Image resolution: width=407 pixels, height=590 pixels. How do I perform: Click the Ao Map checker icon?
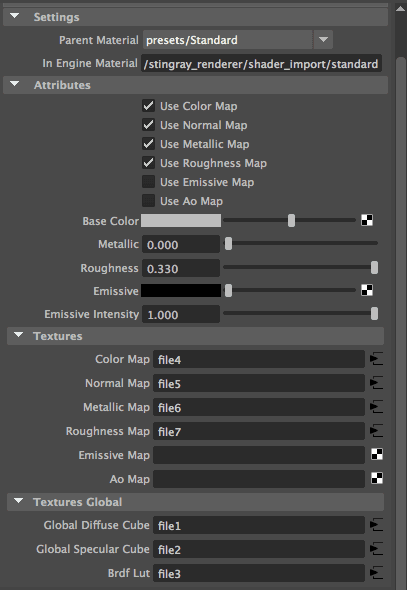pos(377,478)
